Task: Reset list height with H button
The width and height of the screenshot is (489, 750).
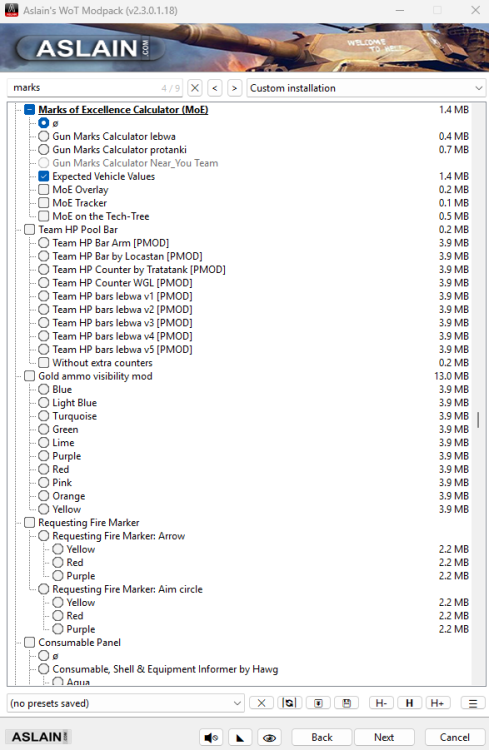Action: point(410,703)
